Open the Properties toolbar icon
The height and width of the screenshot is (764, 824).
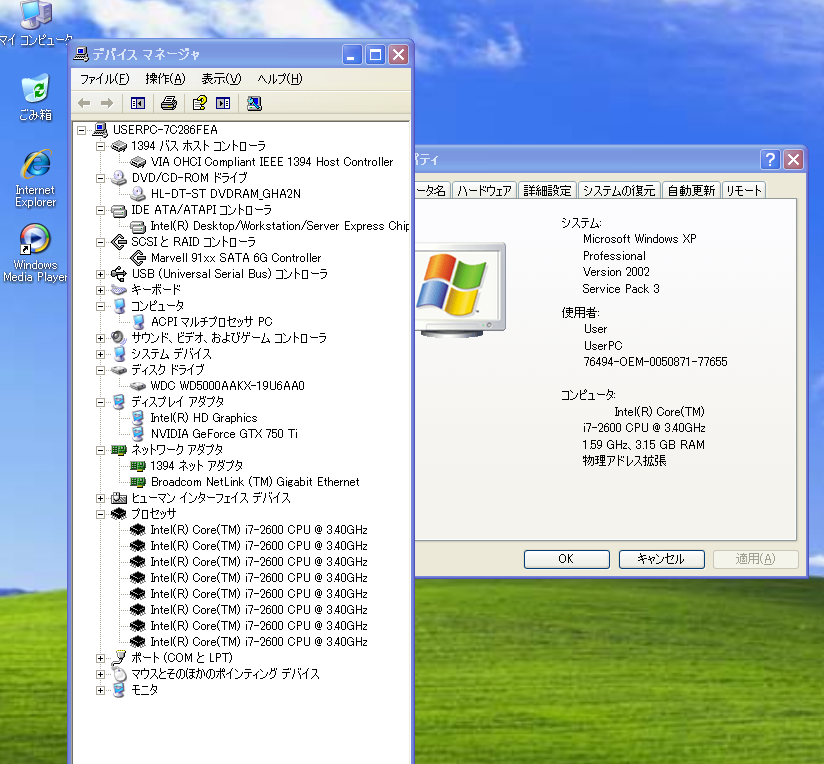pos(200,103)
